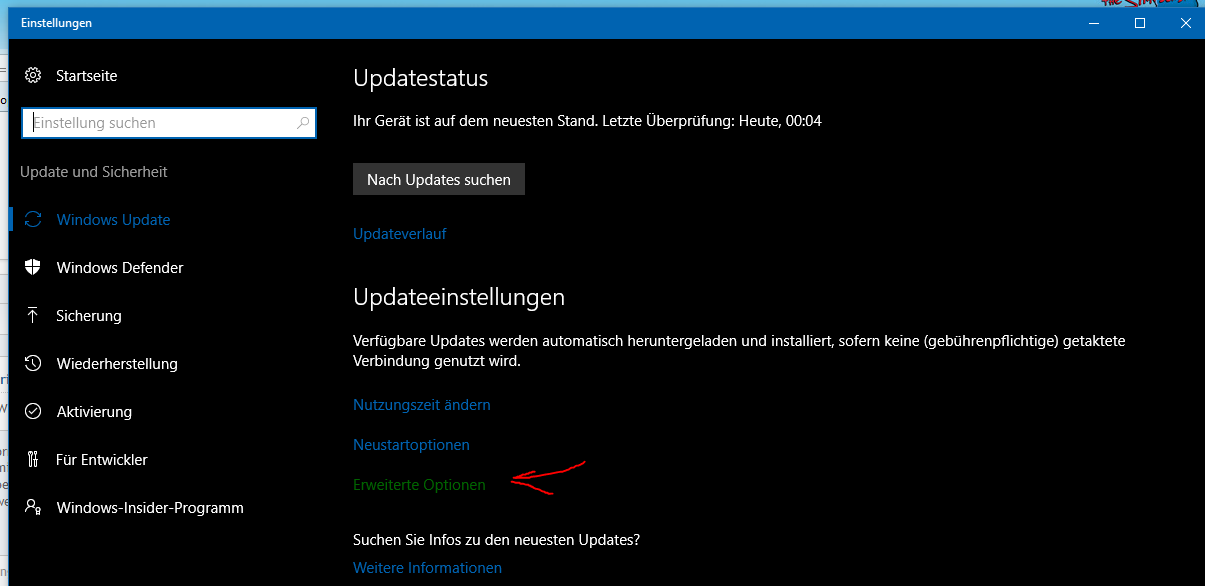The height and width of the screenshot is (586, 1205).
Task: Open the Neustartoptionen link
Action: tap(411, 445)
